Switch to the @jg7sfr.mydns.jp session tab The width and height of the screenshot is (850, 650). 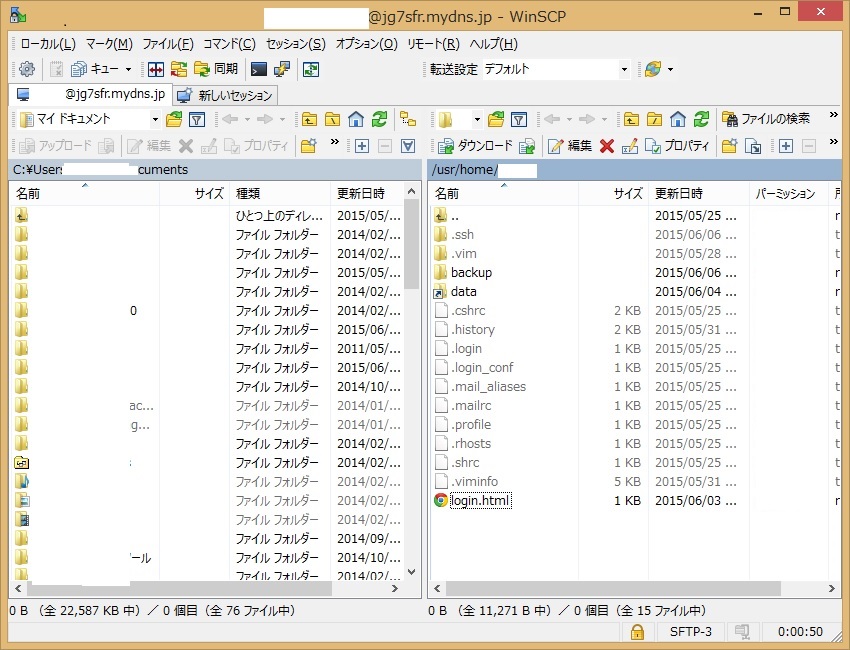tap(91, 94)
